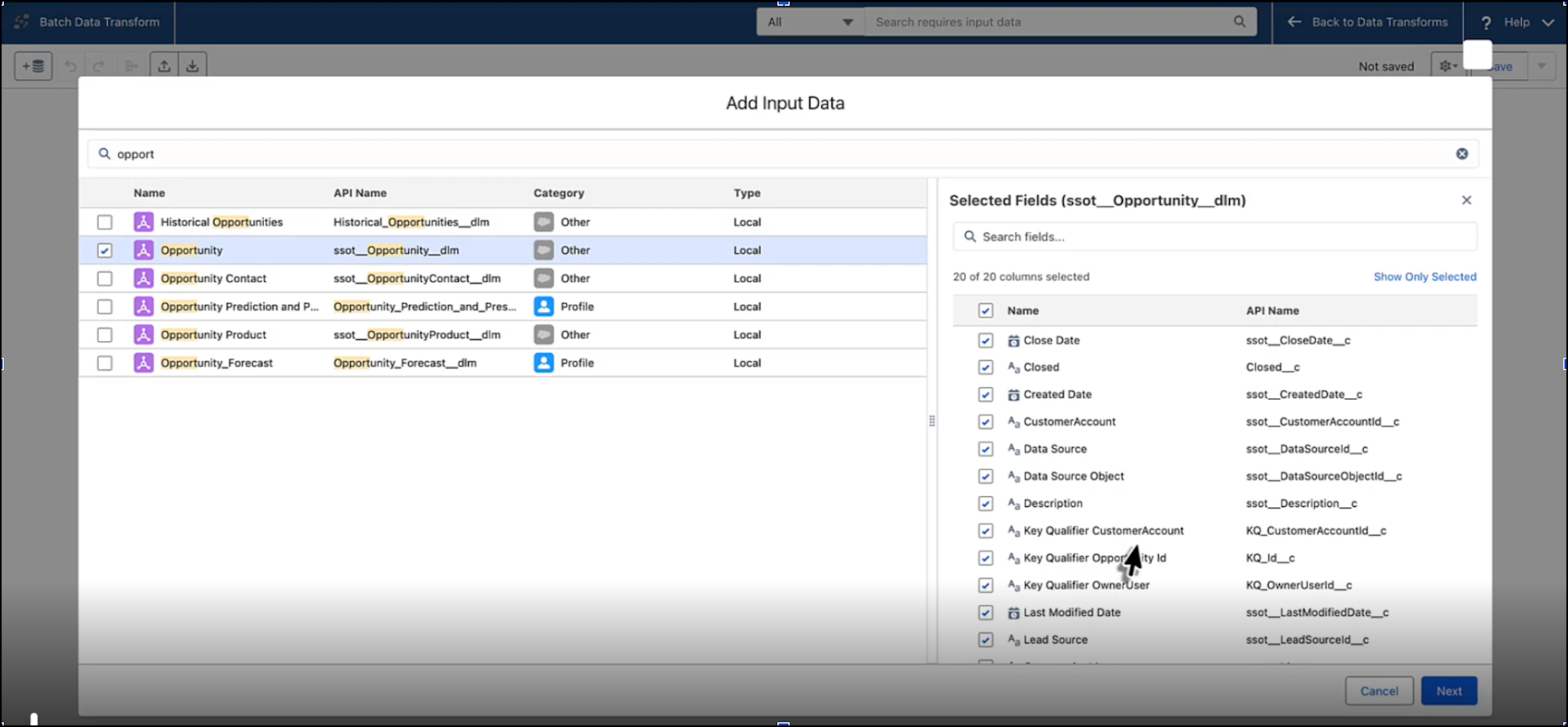The height and width of the screenshot is (727, 1568).
Task: Check the Opportunity Contact checkbox
Action: [x=104, y=278]
